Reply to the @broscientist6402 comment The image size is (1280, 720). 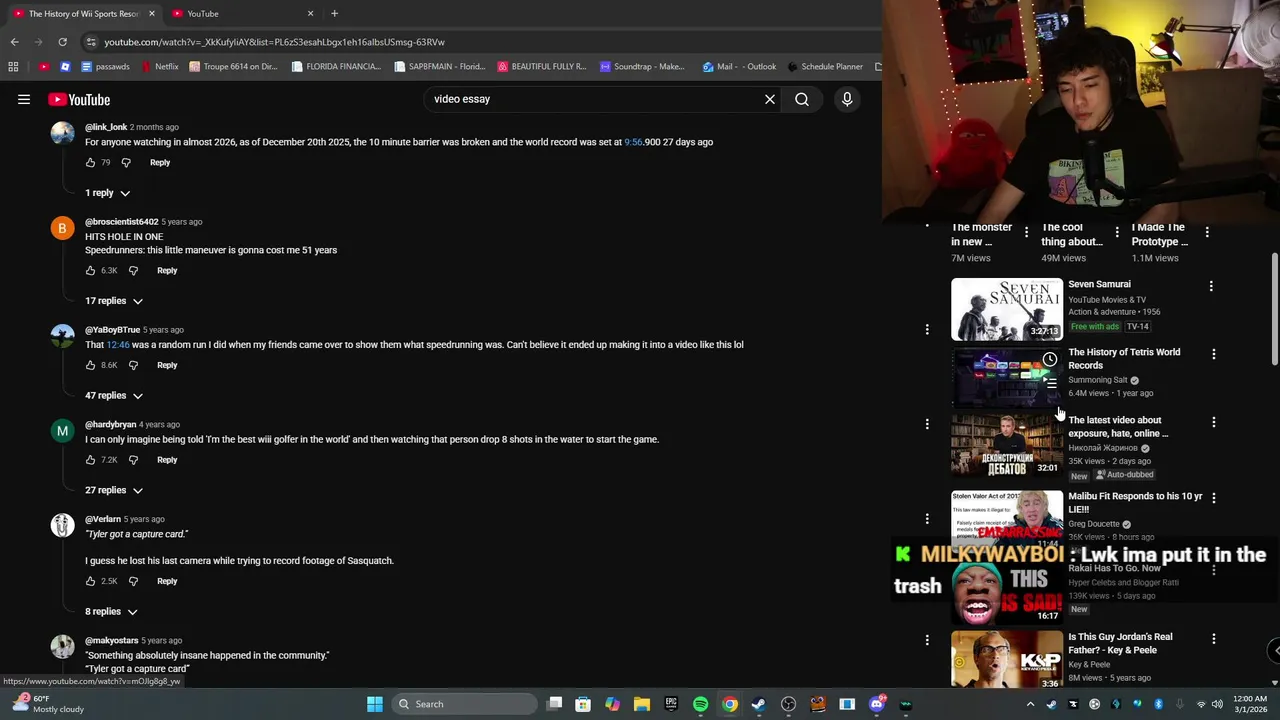(x=167, y=270)
